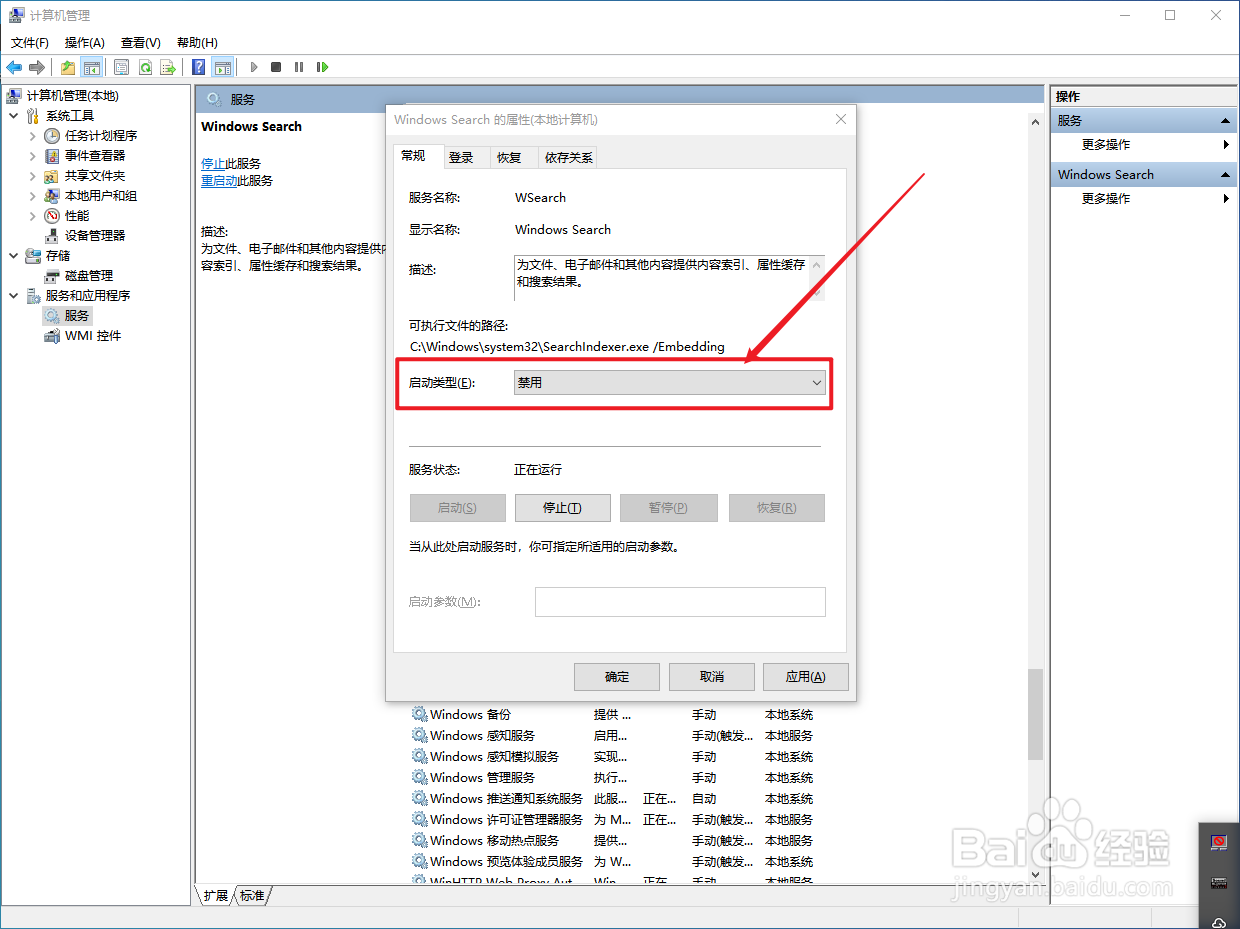Switch to the 标准 view tab at bottom
This screenshot has width=1240, height=929.
coord(252,896)
